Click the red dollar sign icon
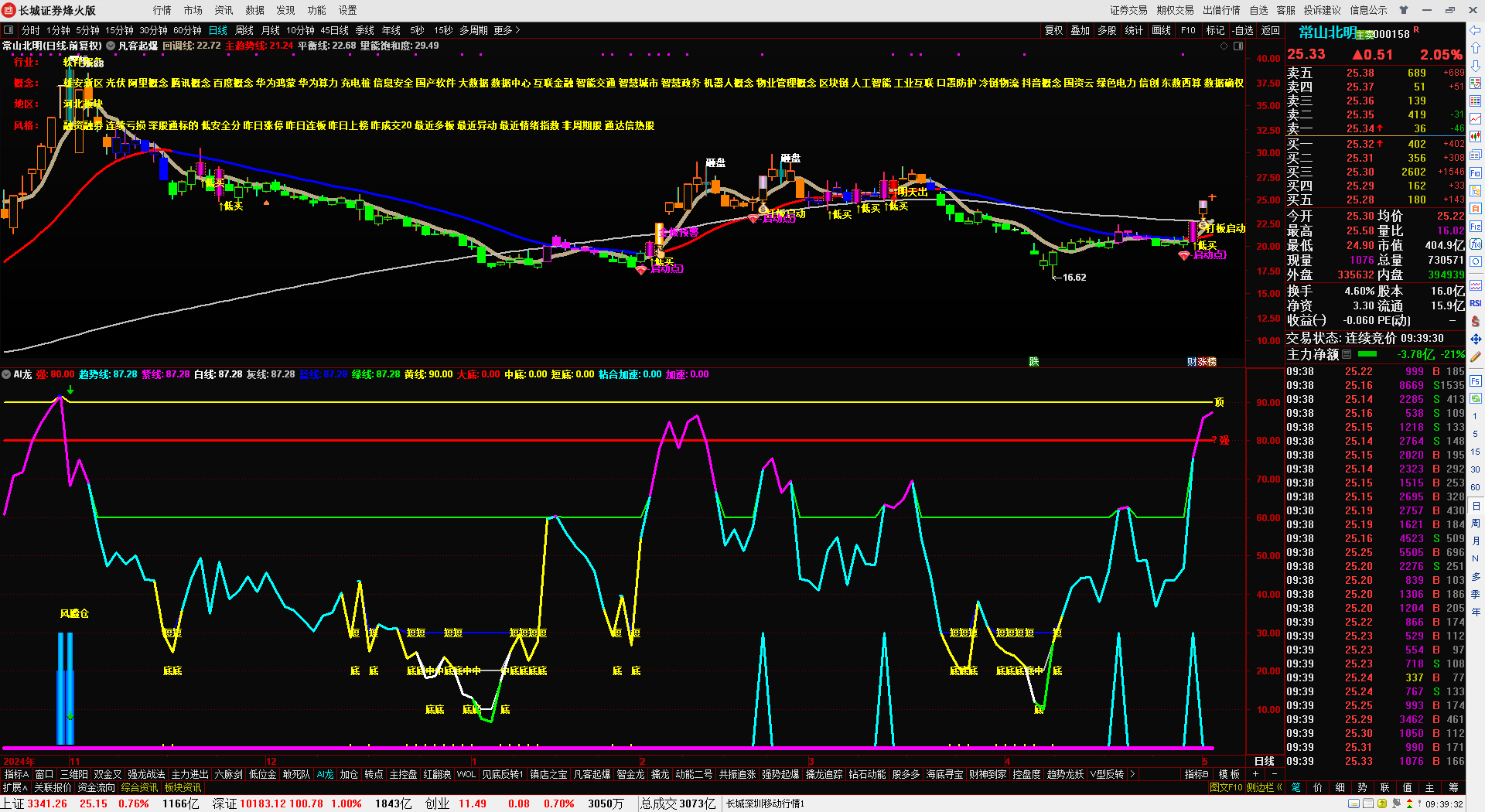The image size is (1485, 812). tap(1476, 321)
